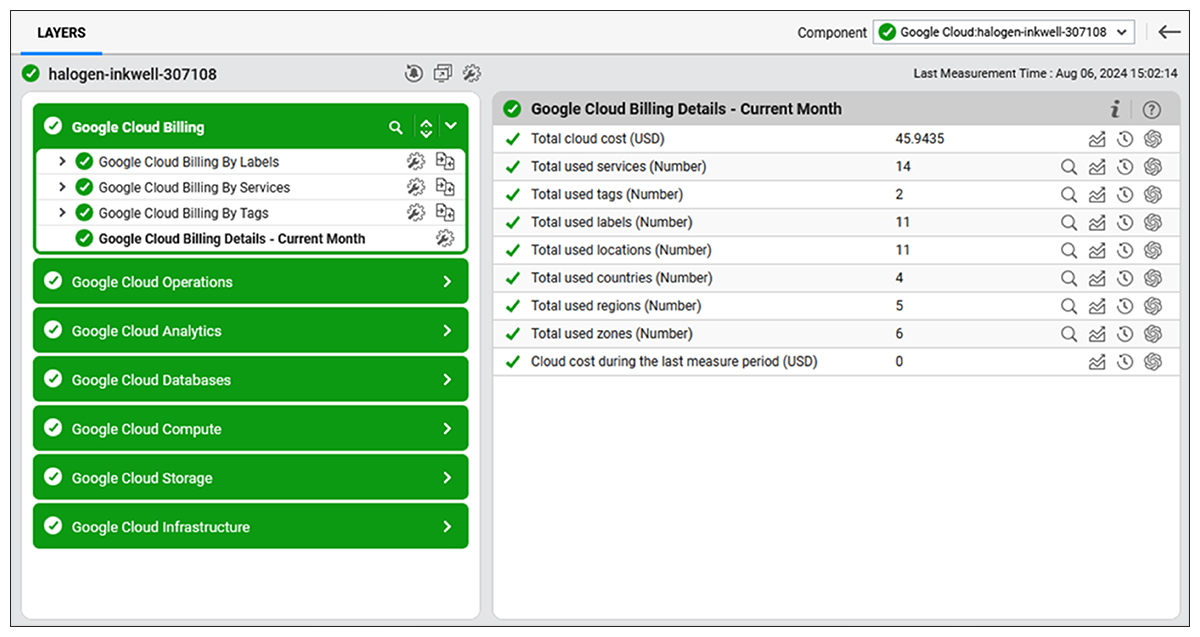Click the Total used zones (Number) label
1200x637 pixels.
[x=612, y=334]
